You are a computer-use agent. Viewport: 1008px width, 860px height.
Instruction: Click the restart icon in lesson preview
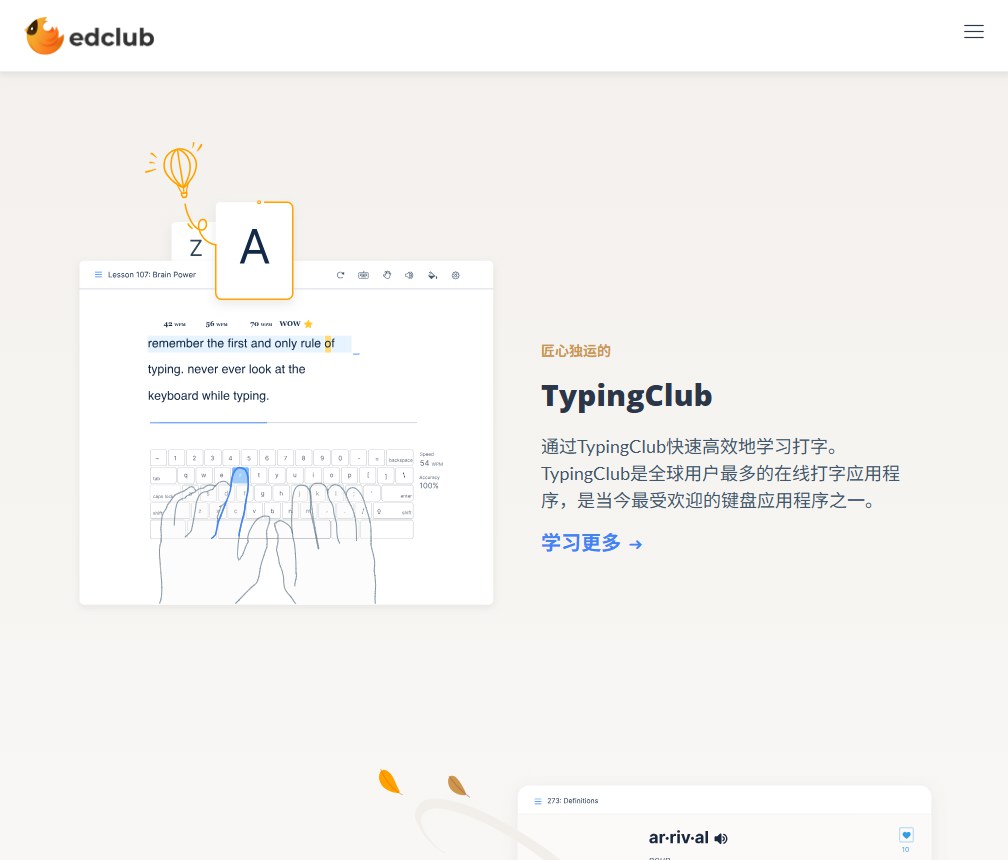point(340,275)
